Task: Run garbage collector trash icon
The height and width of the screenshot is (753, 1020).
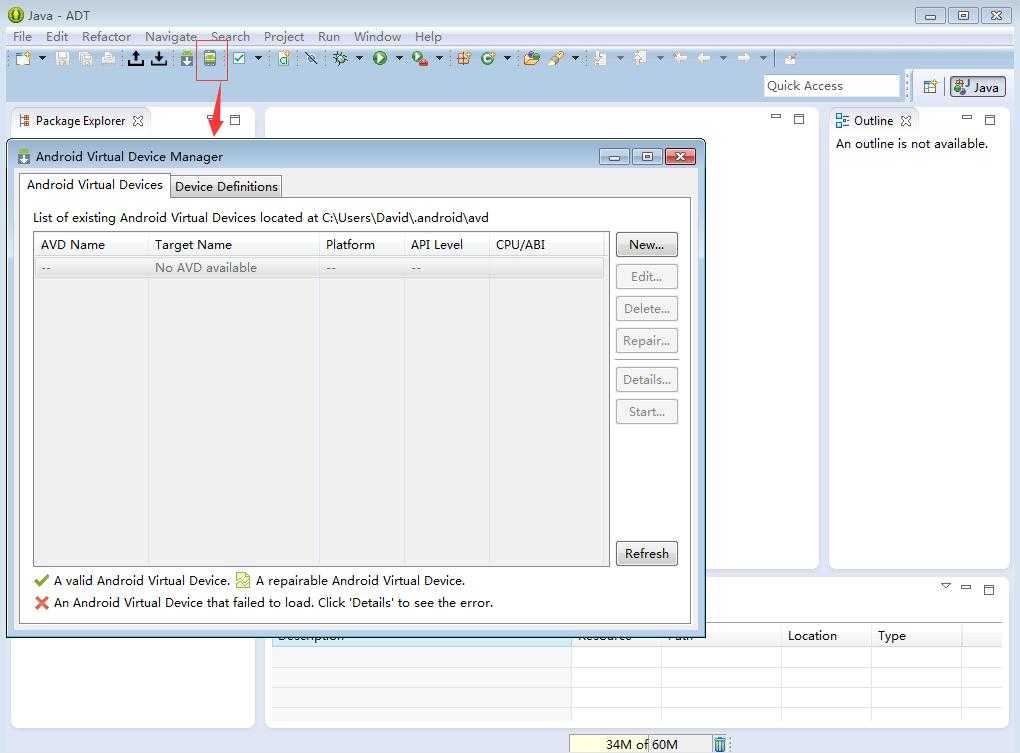Action: click(719, 744)
